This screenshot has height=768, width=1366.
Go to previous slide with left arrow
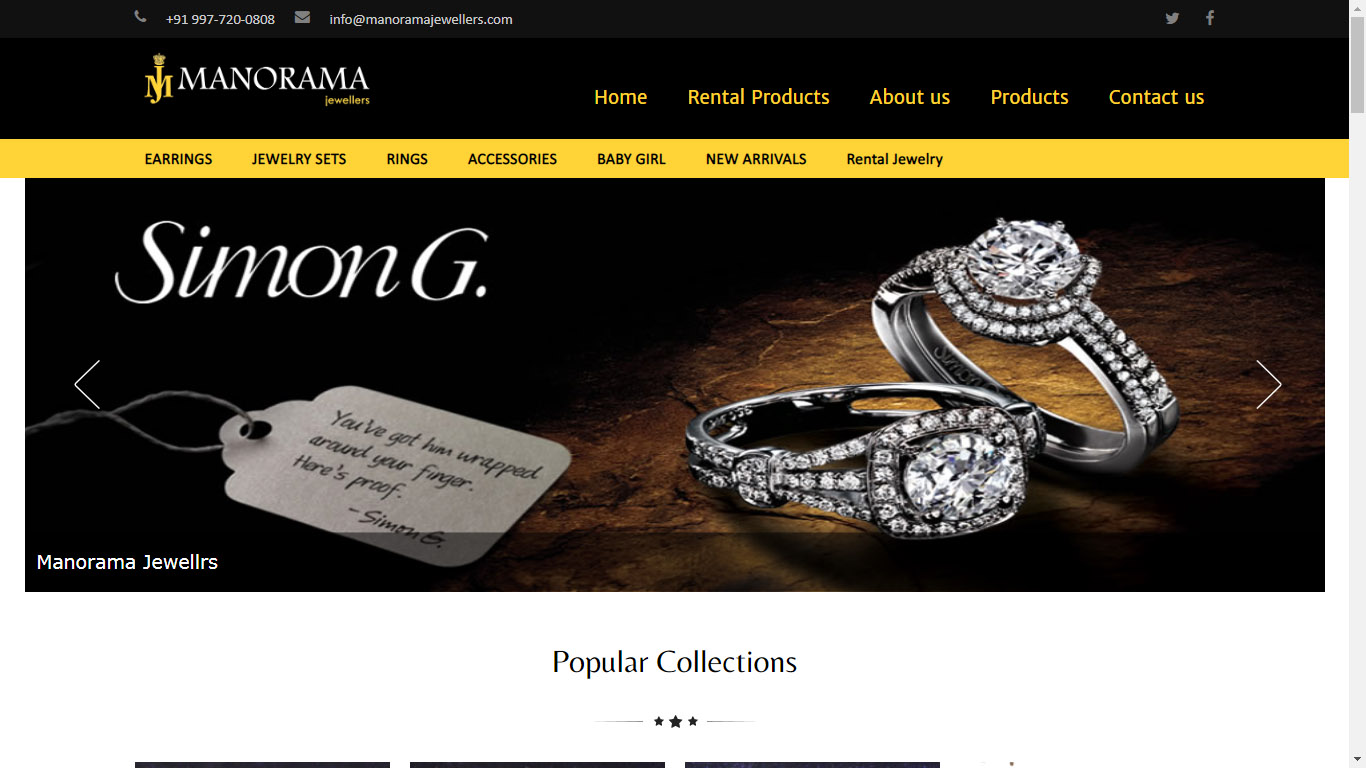pos(88,384)
